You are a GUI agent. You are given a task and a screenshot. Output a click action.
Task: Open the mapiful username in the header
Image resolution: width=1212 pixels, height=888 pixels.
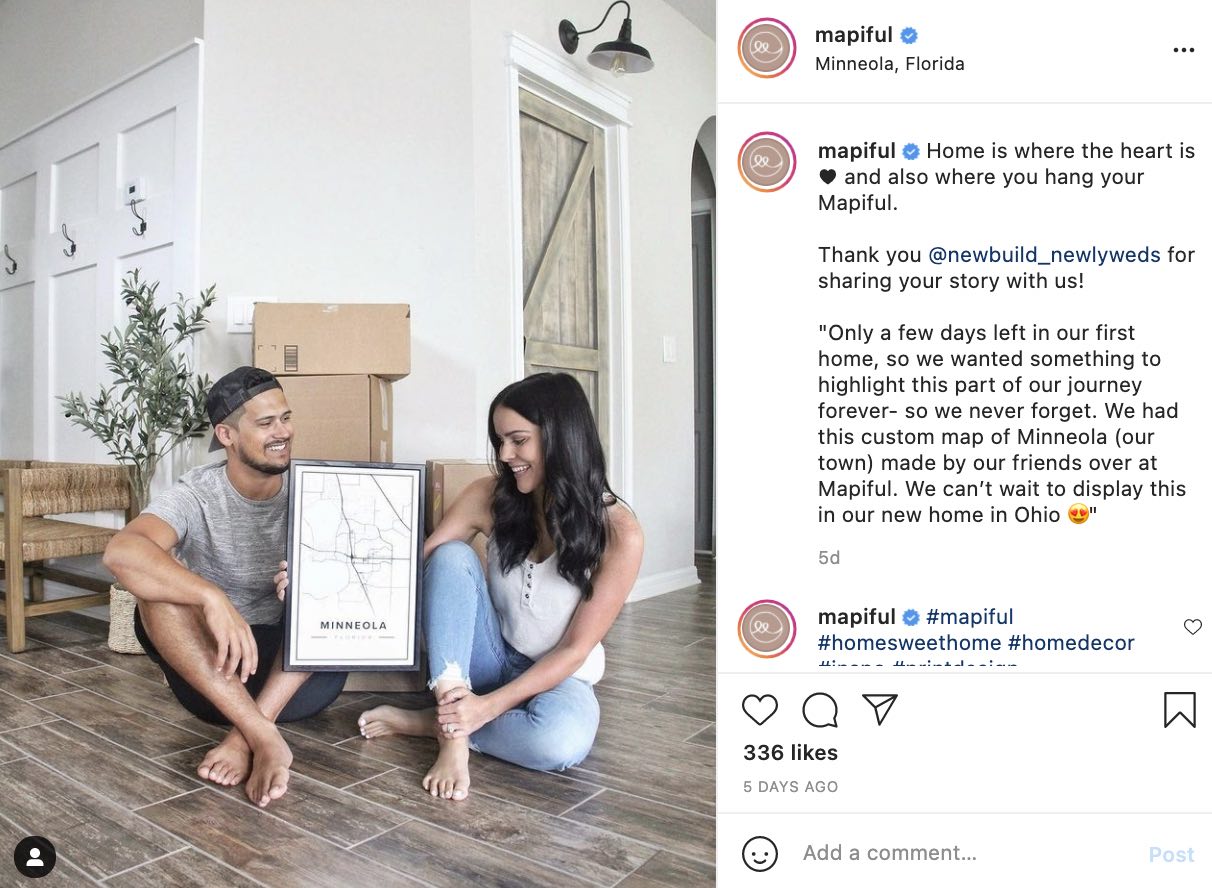853,35
